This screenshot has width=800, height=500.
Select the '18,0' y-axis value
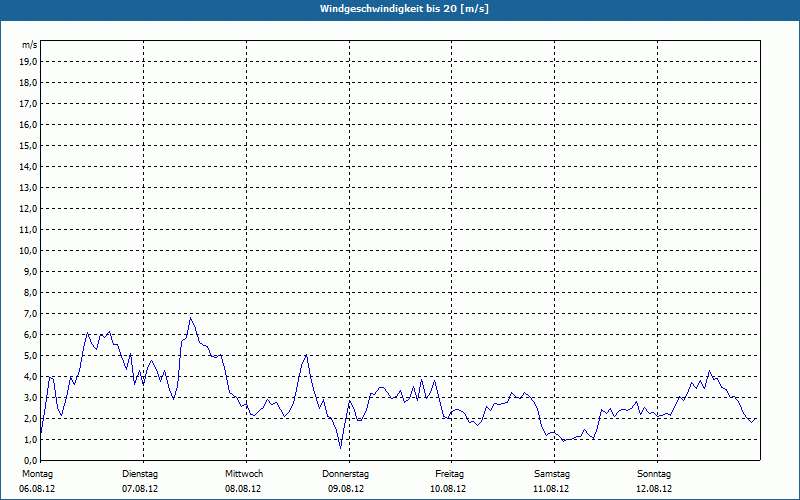[x=28, y=83]
